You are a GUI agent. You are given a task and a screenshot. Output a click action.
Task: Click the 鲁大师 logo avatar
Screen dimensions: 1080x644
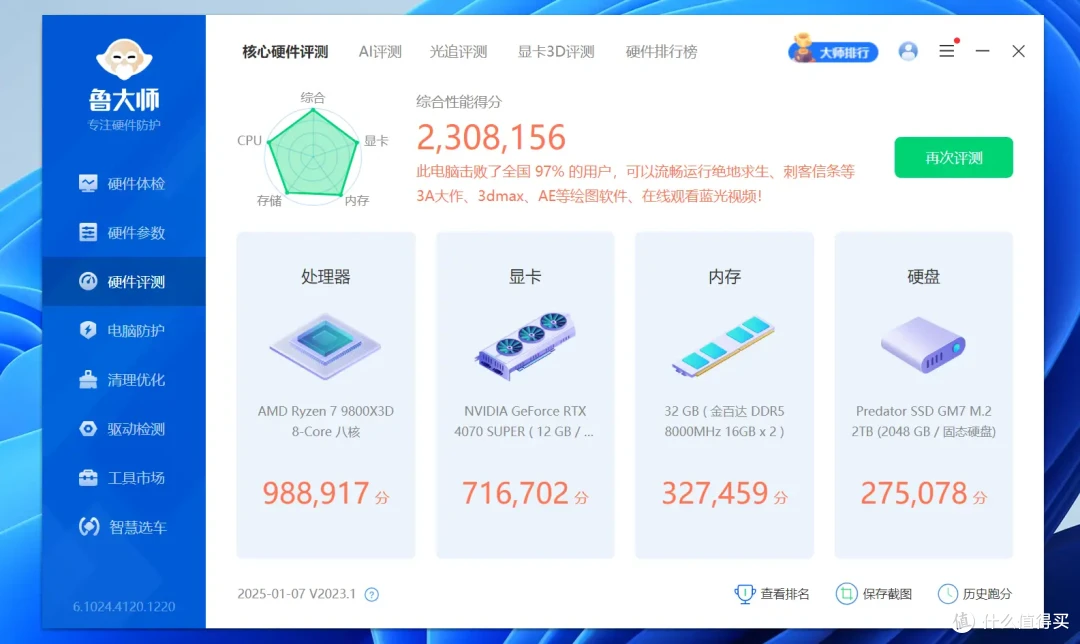pos(124,59)
